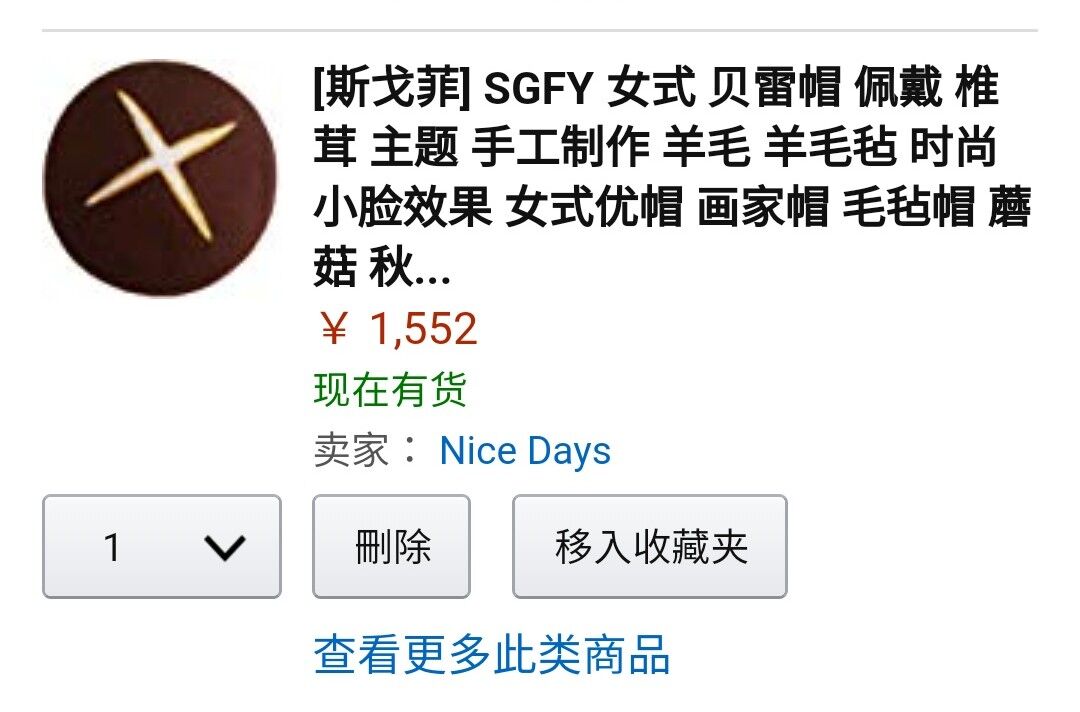Click the ¥ 1,552 price

398,328
